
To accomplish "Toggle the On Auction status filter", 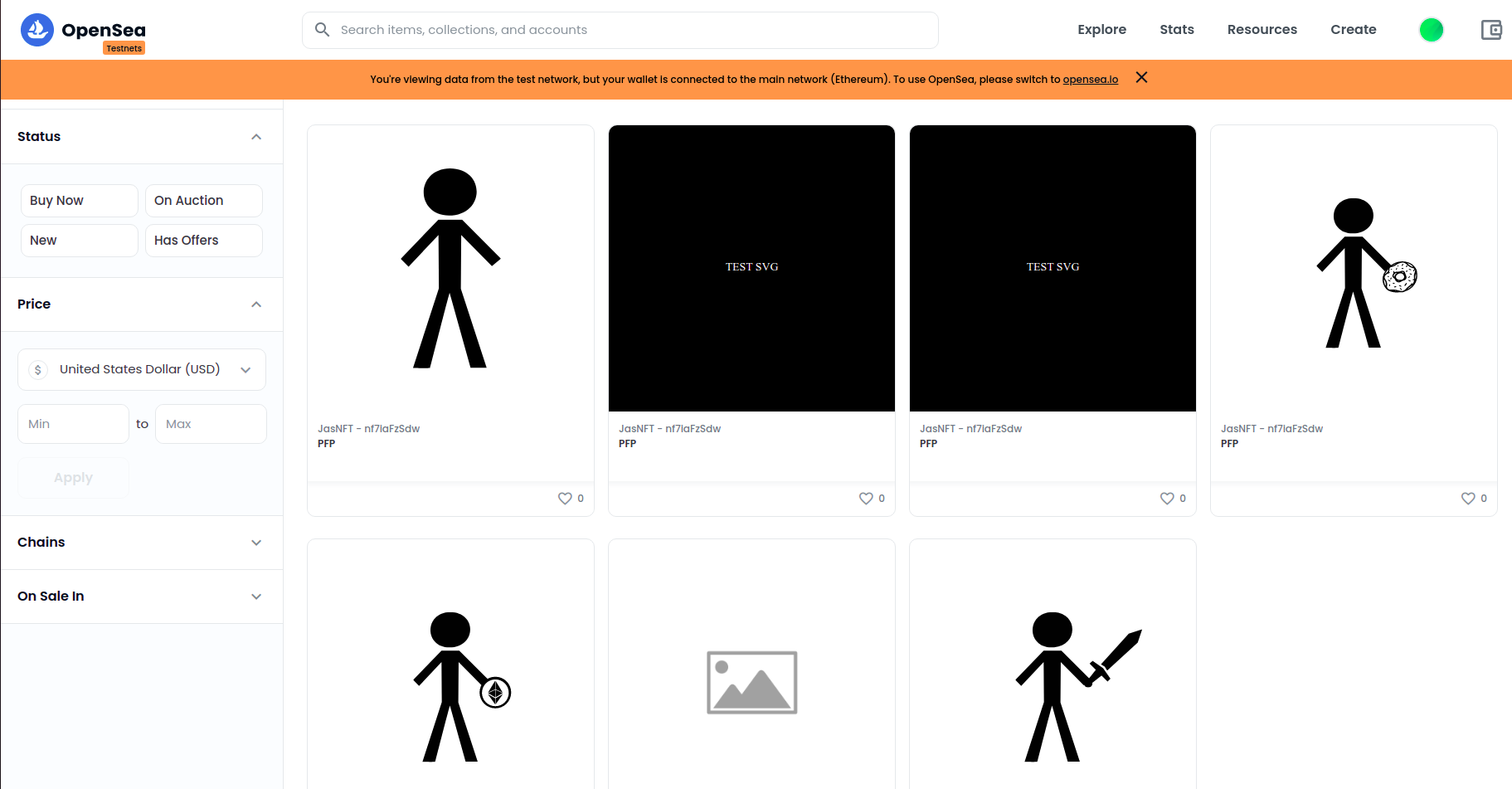I will [x=204, y=201].
